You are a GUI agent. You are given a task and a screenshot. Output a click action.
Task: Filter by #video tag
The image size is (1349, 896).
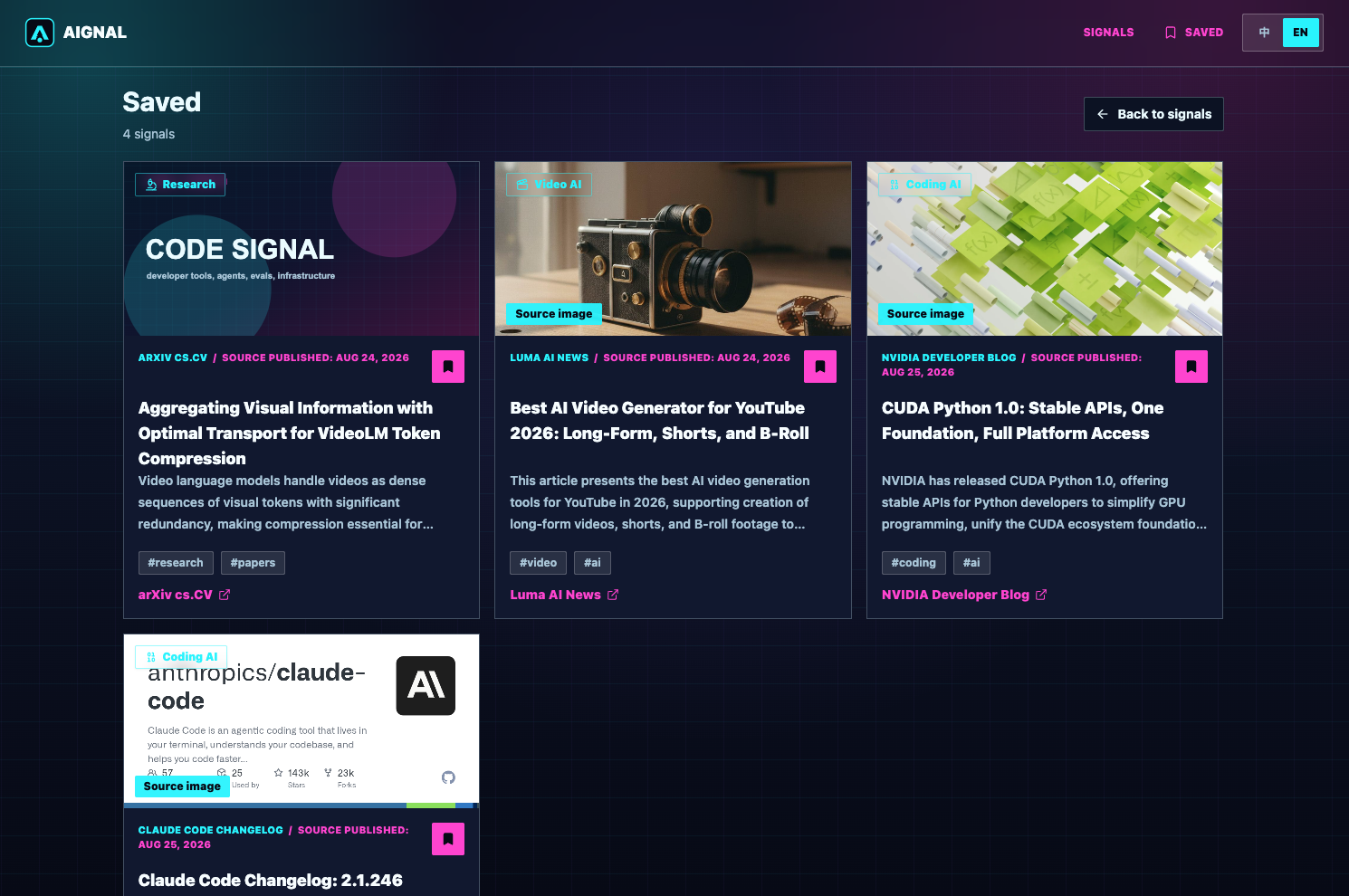(538, 563)
